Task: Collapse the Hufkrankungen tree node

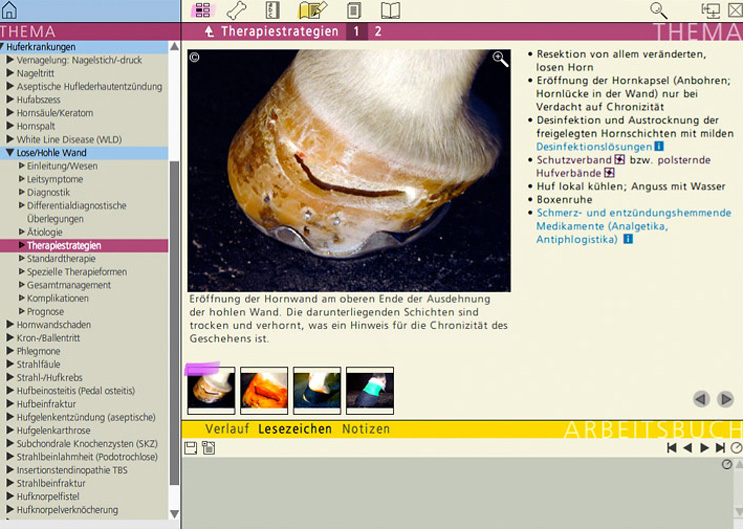Action: tap(2, 46)
